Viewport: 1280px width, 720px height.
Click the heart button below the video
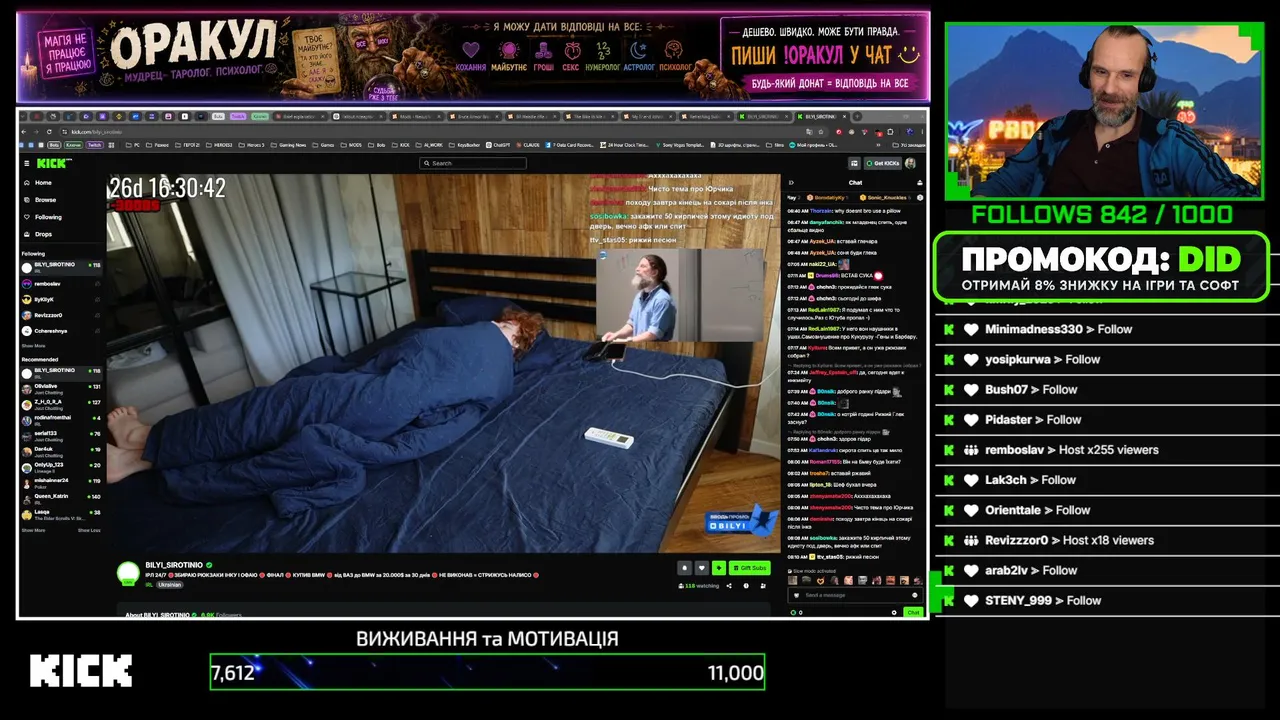pos(701,568)
